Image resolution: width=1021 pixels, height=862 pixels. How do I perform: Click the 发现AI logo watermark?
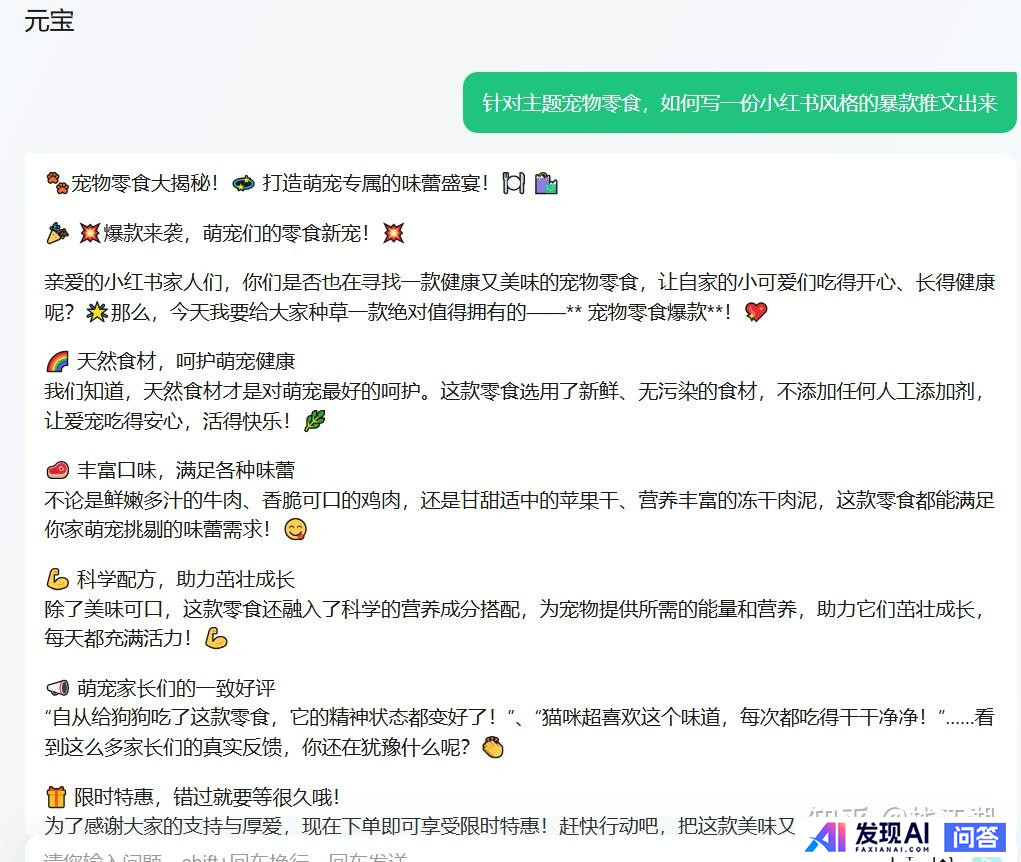pyautogui.click(x=869, y=836)
